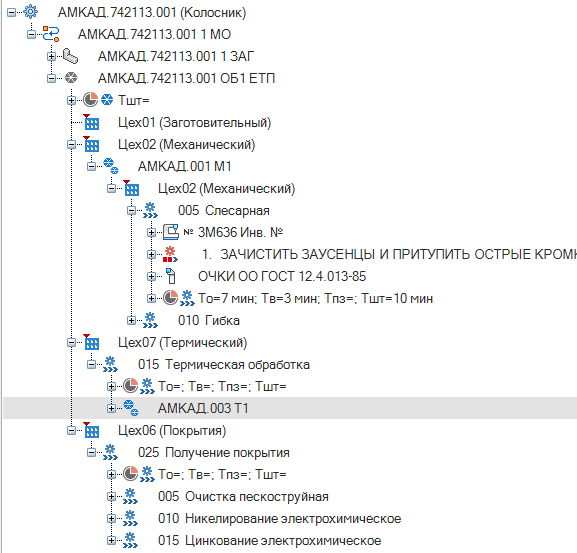Collapse the АМКАД.001 М1 node

91,167
